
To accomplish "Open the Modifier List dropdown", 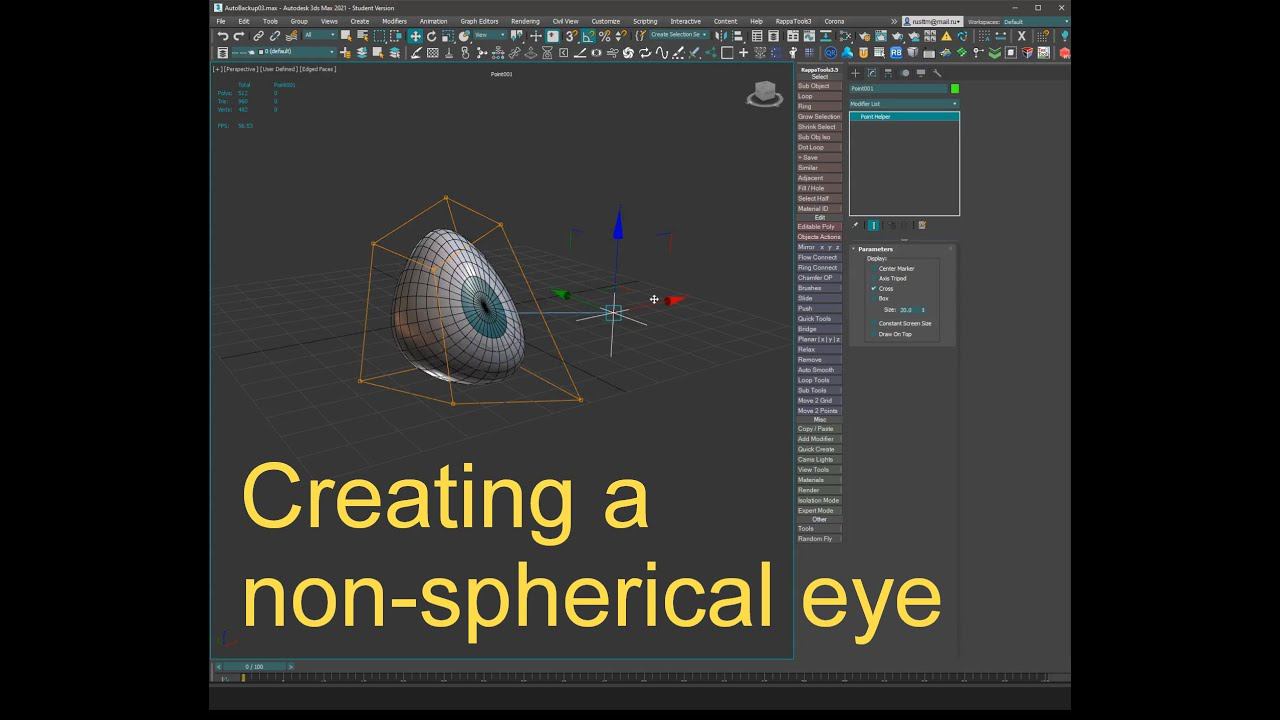I will click(904, 104).
